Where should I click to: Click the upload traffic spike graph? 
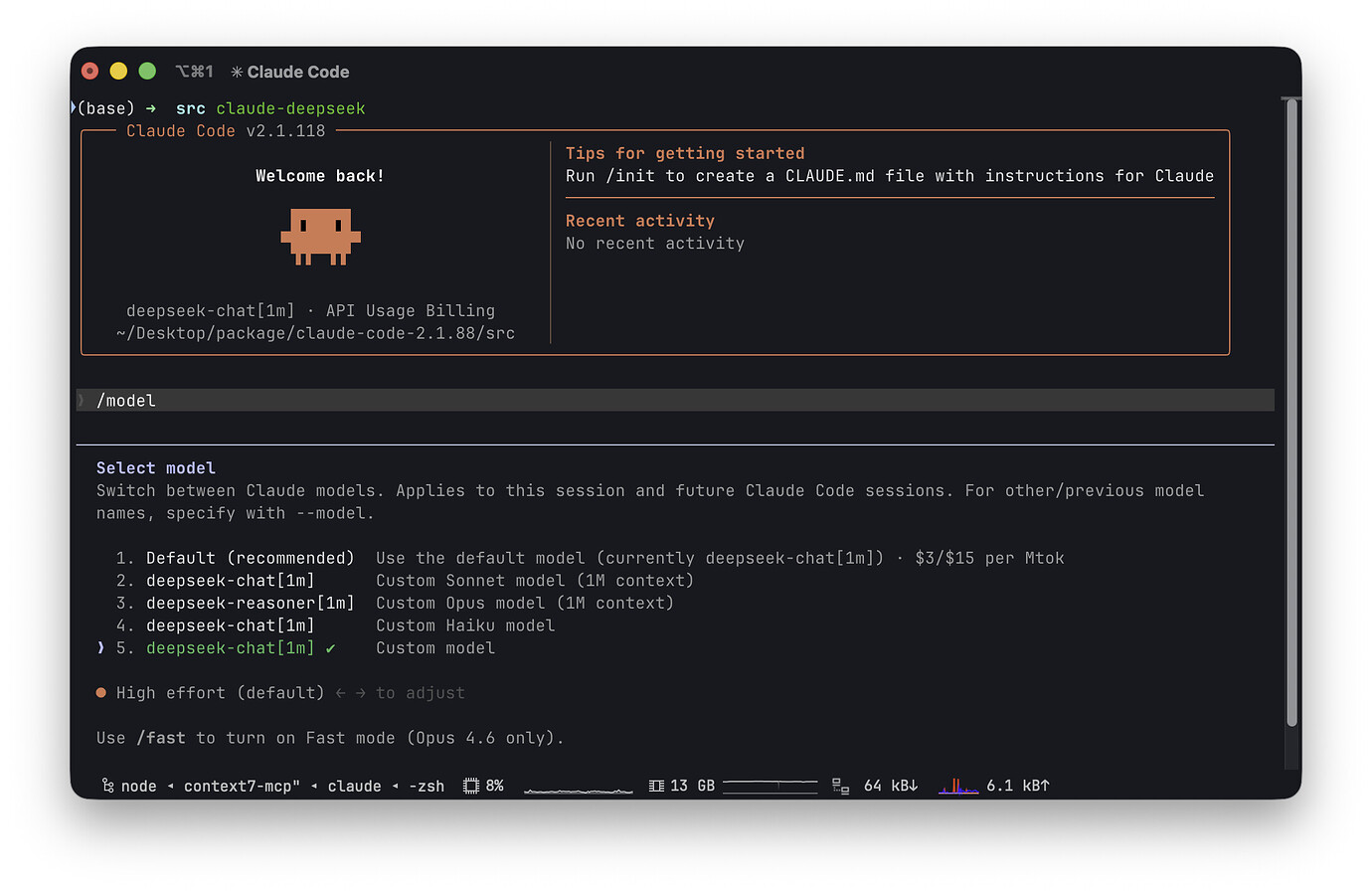[958, 786]
